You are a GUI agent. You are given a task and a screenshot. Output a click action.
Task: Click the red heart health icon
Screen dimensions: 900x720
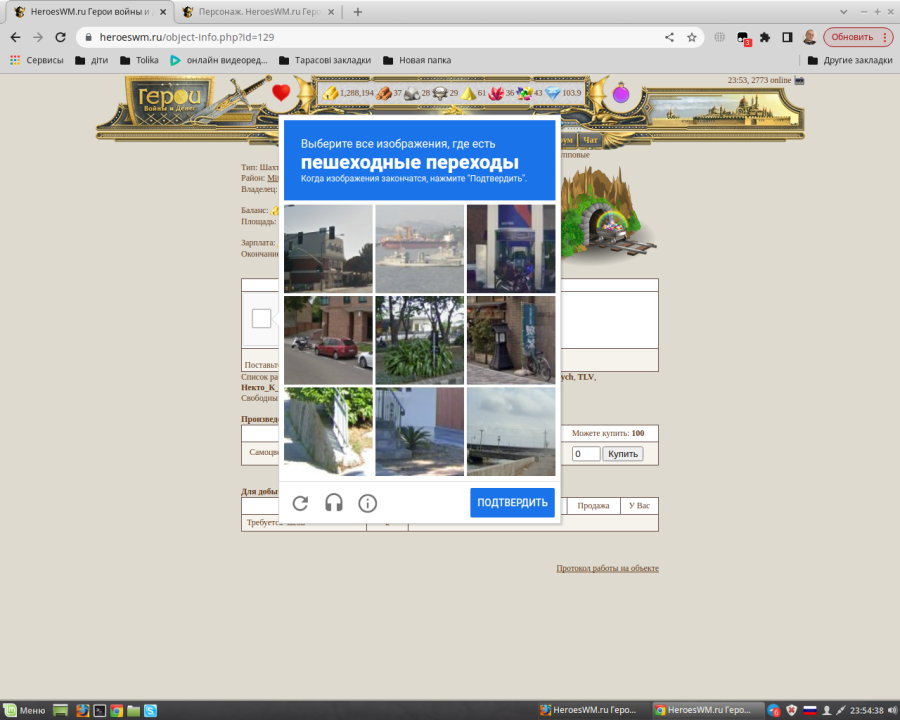(x=281, y=92)
